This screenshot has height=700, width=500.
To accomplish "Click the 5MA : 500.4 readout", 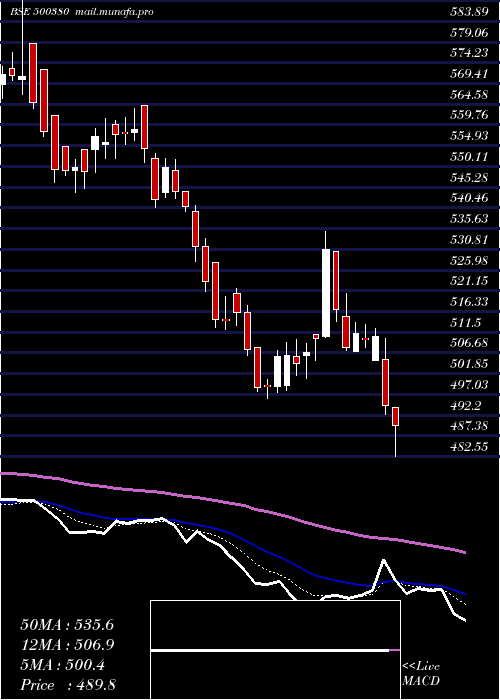I will click(62, 666).
